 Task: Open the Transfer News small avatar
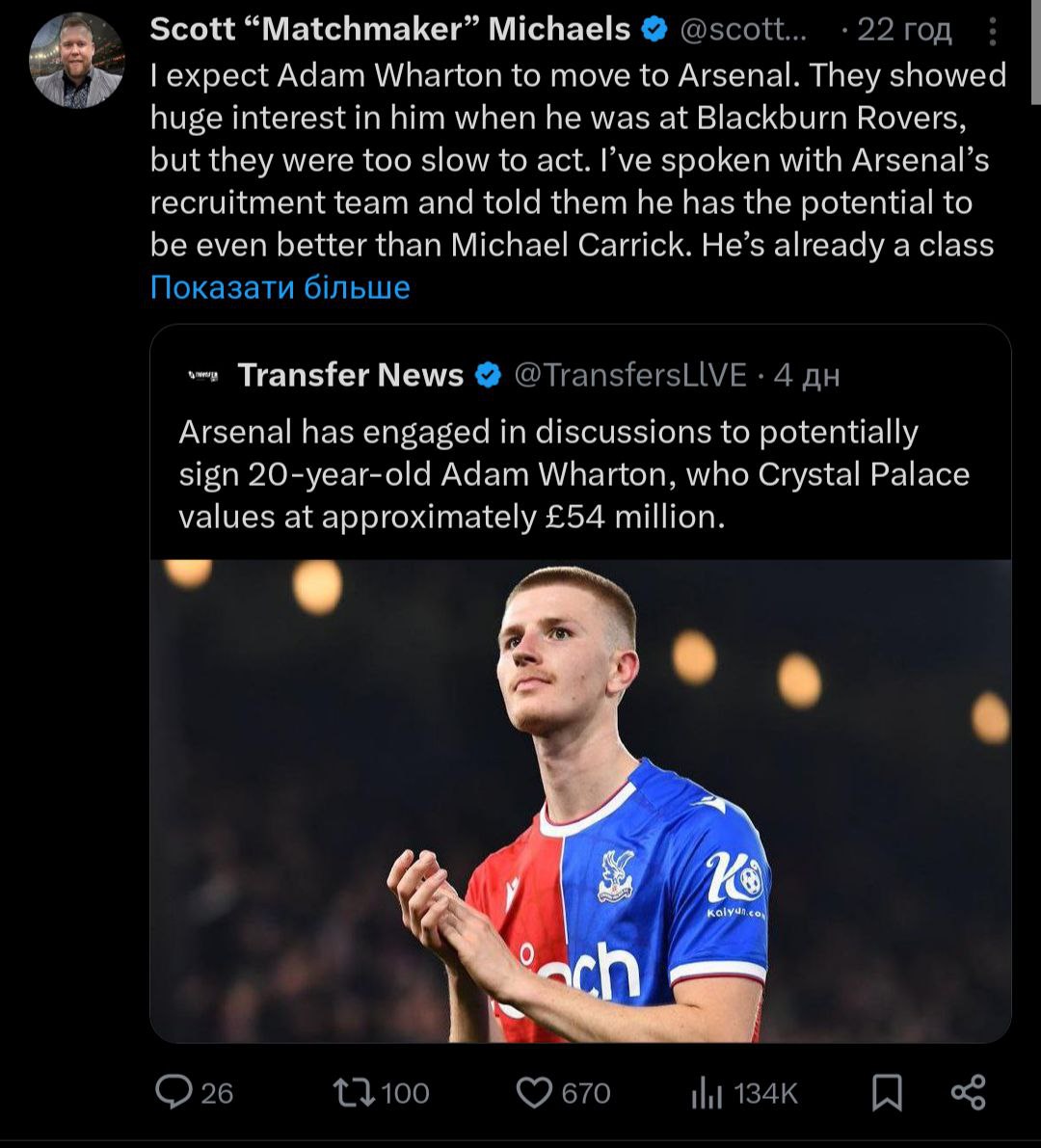tap(202, 375)
